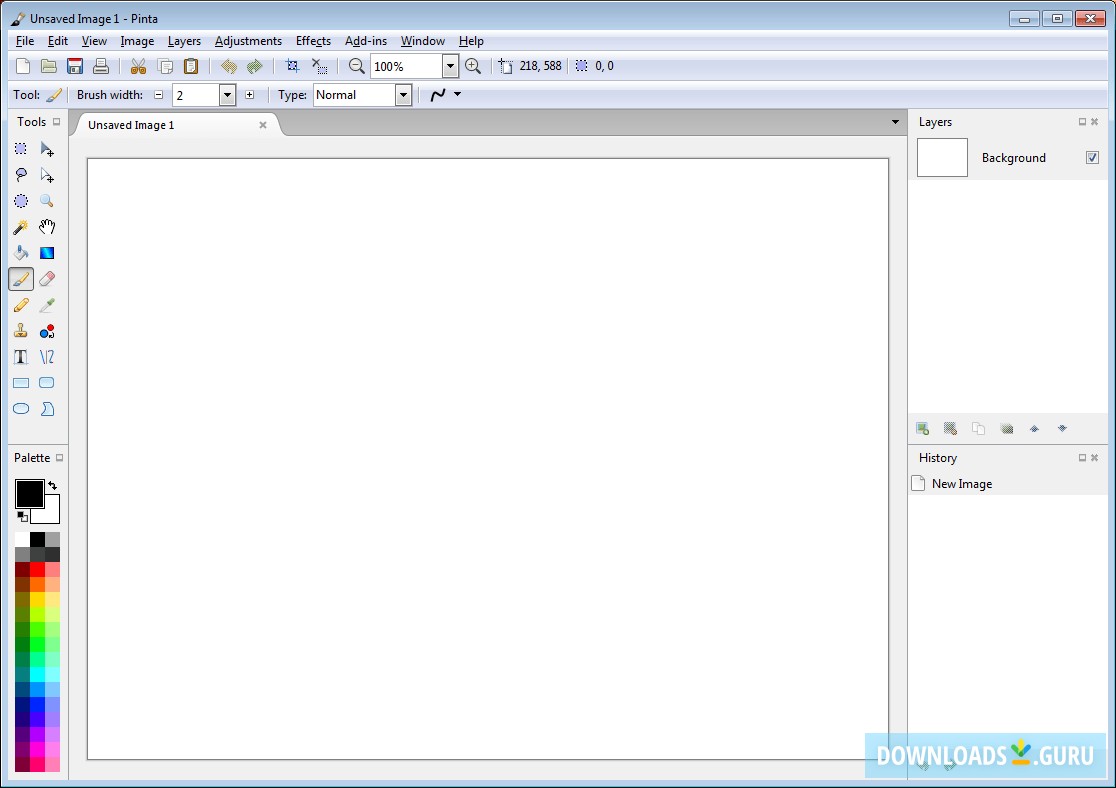This screenshot has height=788, width=1116.
Task: Select the Ellipse Select tool
Action: click(21, 201)
